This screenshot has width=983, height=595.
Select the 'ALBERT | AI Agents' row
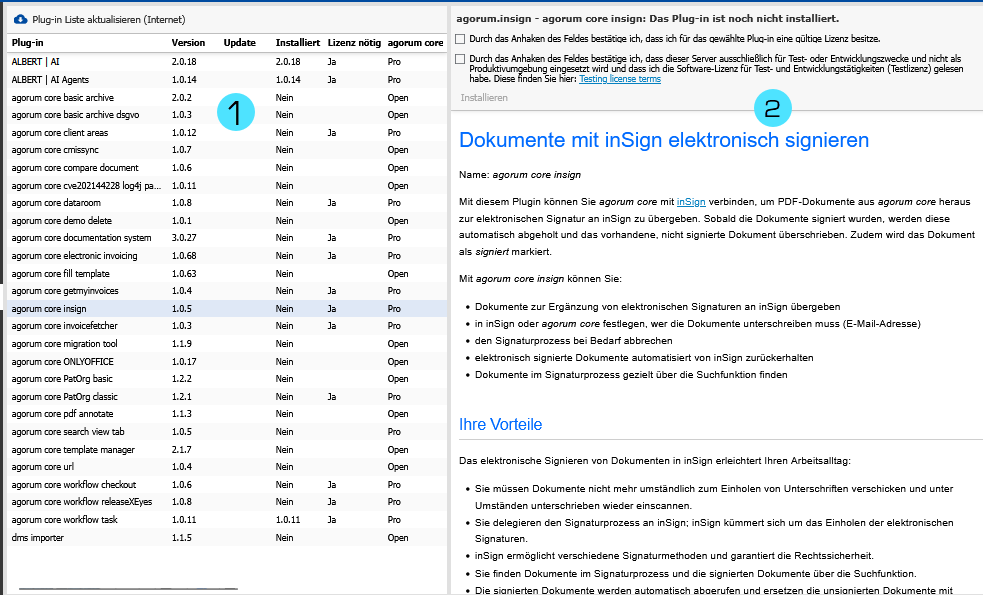227,80
